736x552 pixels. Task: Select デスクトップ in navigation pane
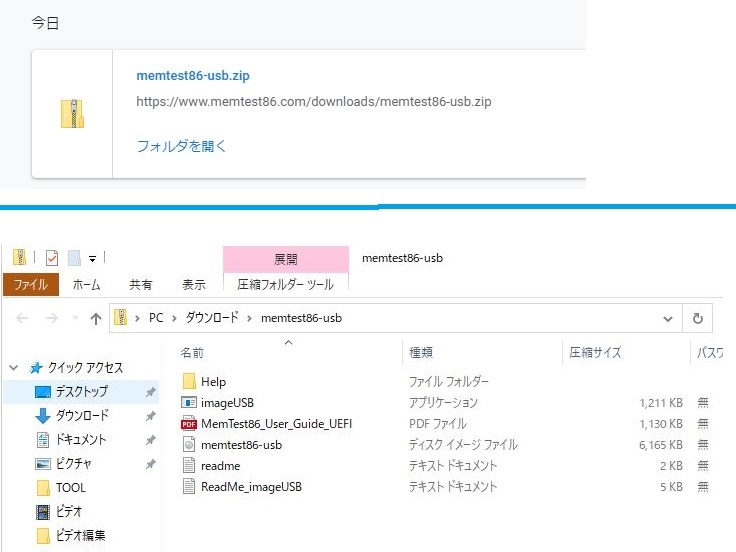[82, 391]
